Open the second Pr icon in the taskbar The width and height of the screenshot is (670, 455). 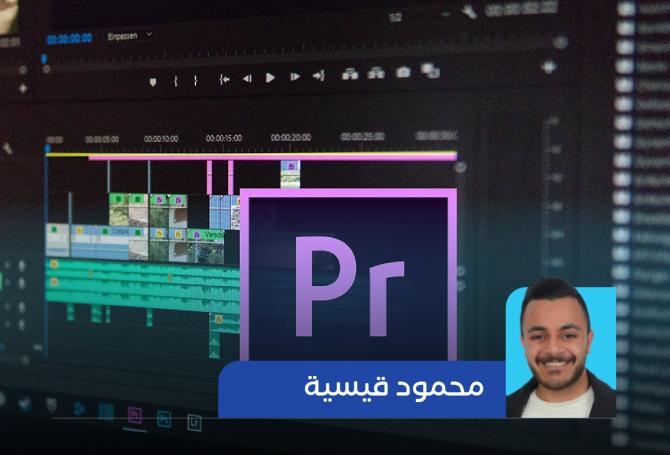(x=164, y=419)
